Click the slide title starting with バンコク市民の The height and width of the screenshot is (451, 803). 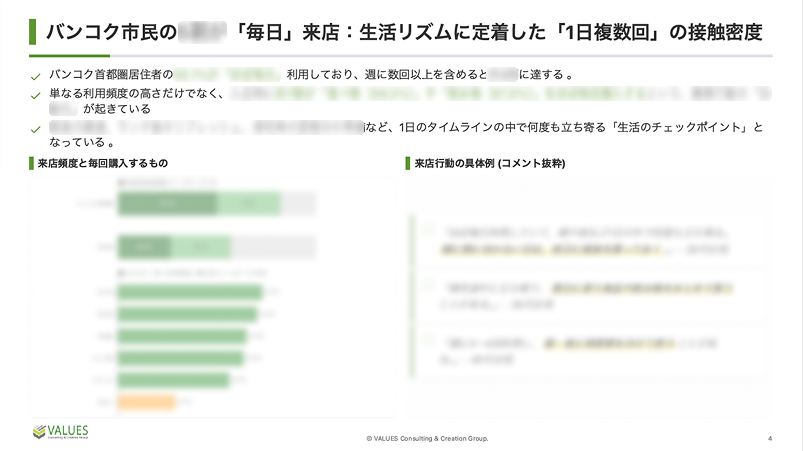coord(400,32)
